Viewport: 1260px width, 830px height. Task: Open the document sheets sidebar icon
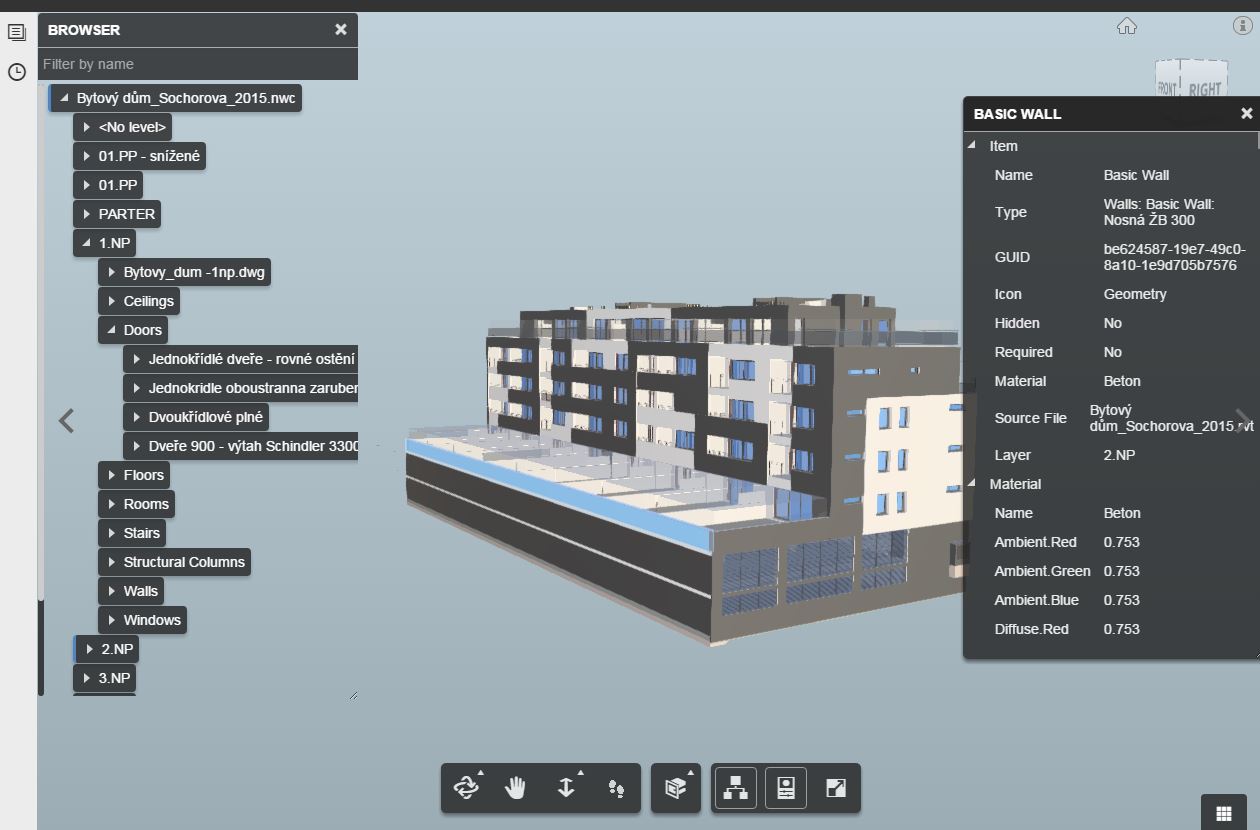(16, 31)
